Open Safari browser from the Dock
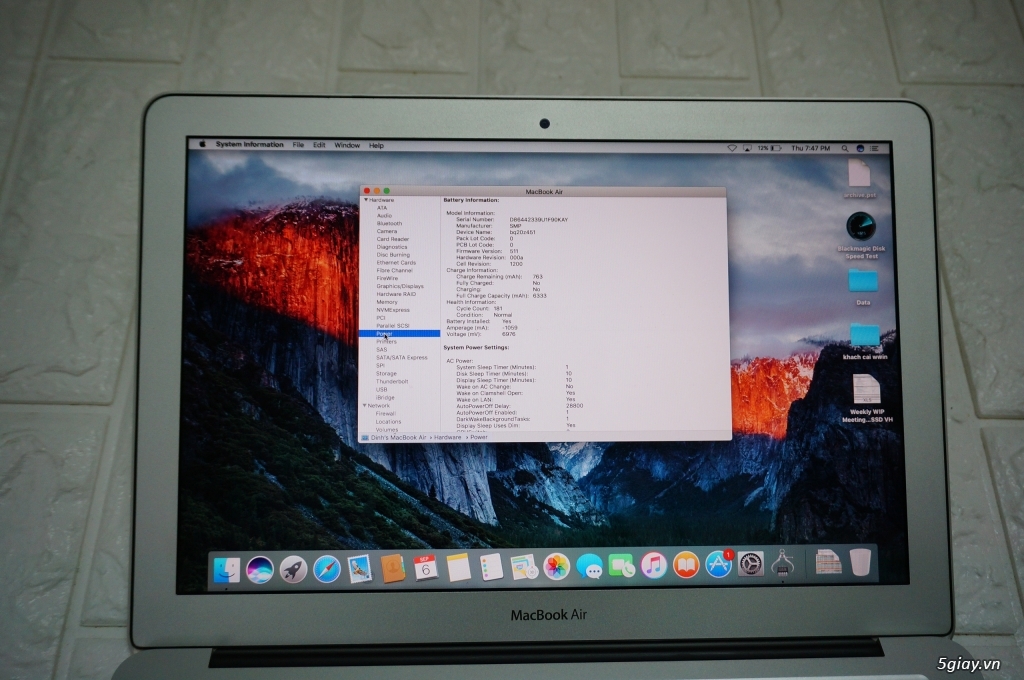The height and width of the screenshot is (680, 1024). pos(327,569)
